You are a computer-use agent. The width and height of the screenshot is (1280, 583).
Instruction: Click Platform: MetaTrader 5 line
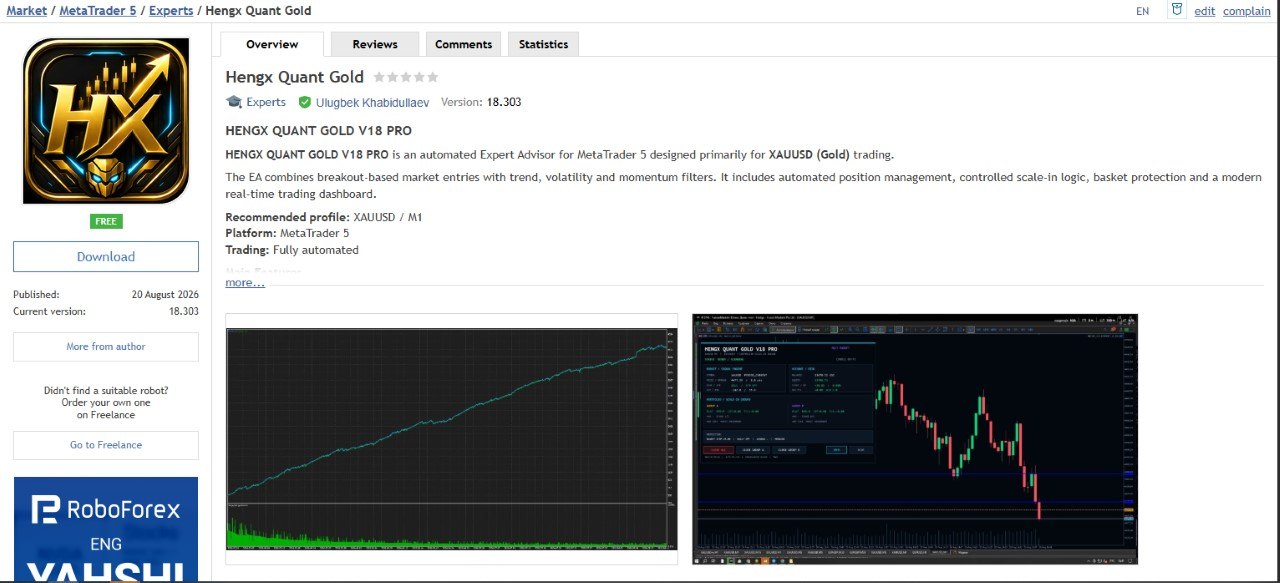[285, 233]
